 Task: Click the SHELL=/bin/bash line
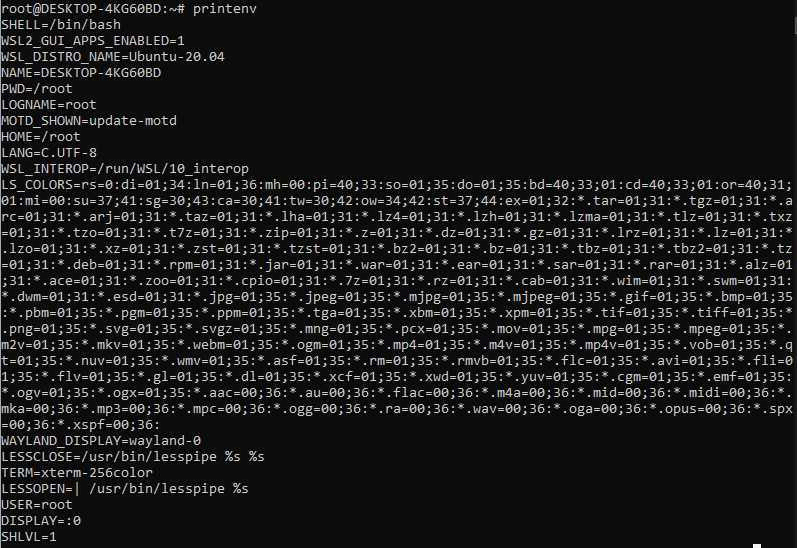point(61,25)
